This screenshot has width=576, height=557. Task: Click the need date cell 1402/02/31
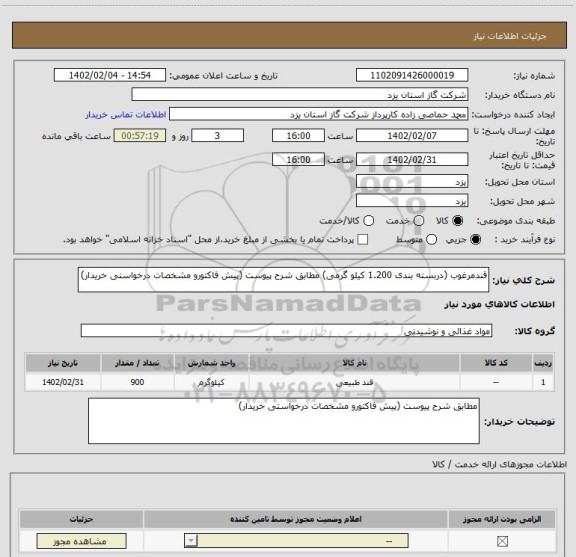63,382
